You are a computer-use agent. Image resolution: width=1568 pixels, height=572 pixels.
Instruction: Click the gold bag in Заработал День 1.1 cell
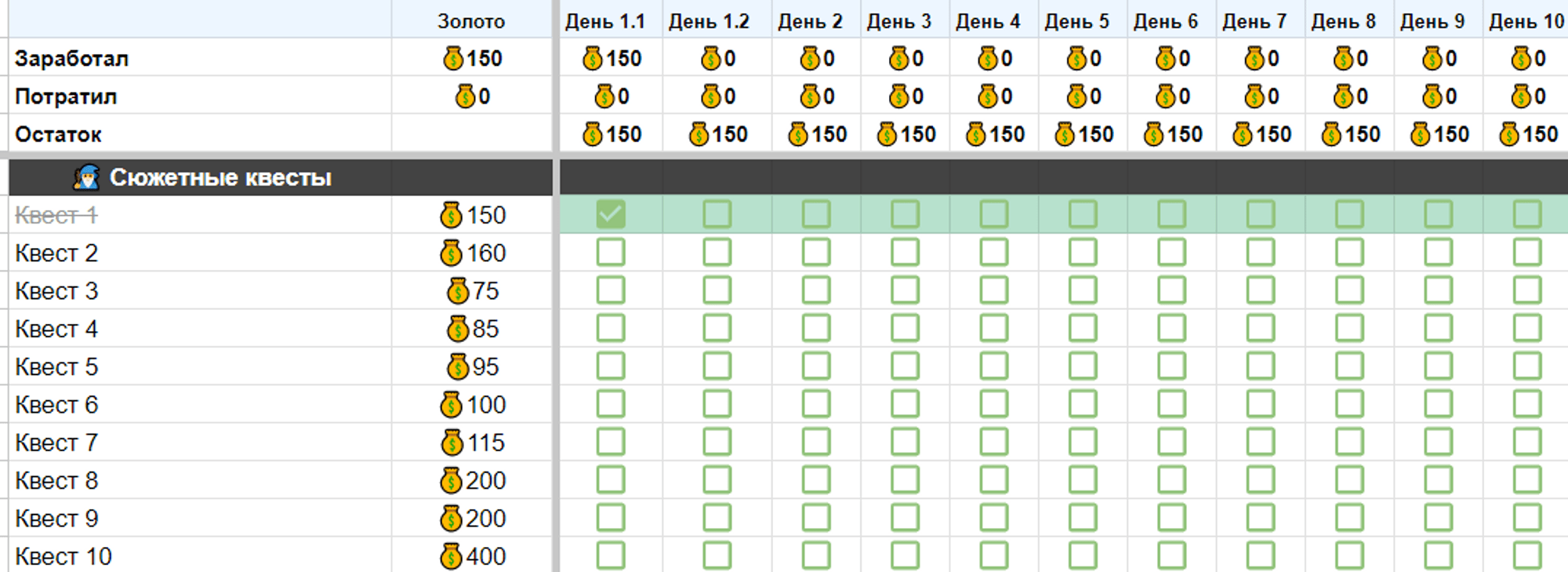pos(593,58)
